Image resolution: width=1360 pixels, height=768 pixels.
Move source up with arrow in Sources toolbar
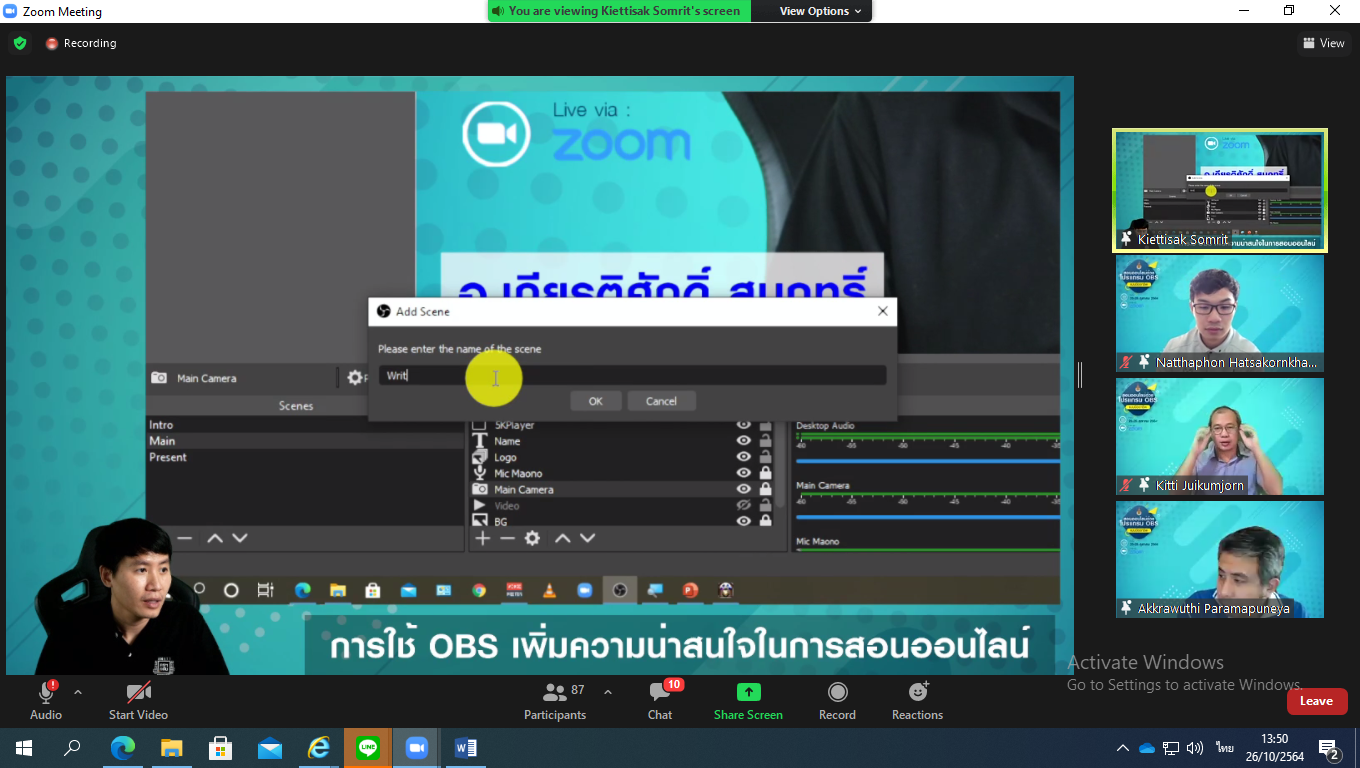563,538
